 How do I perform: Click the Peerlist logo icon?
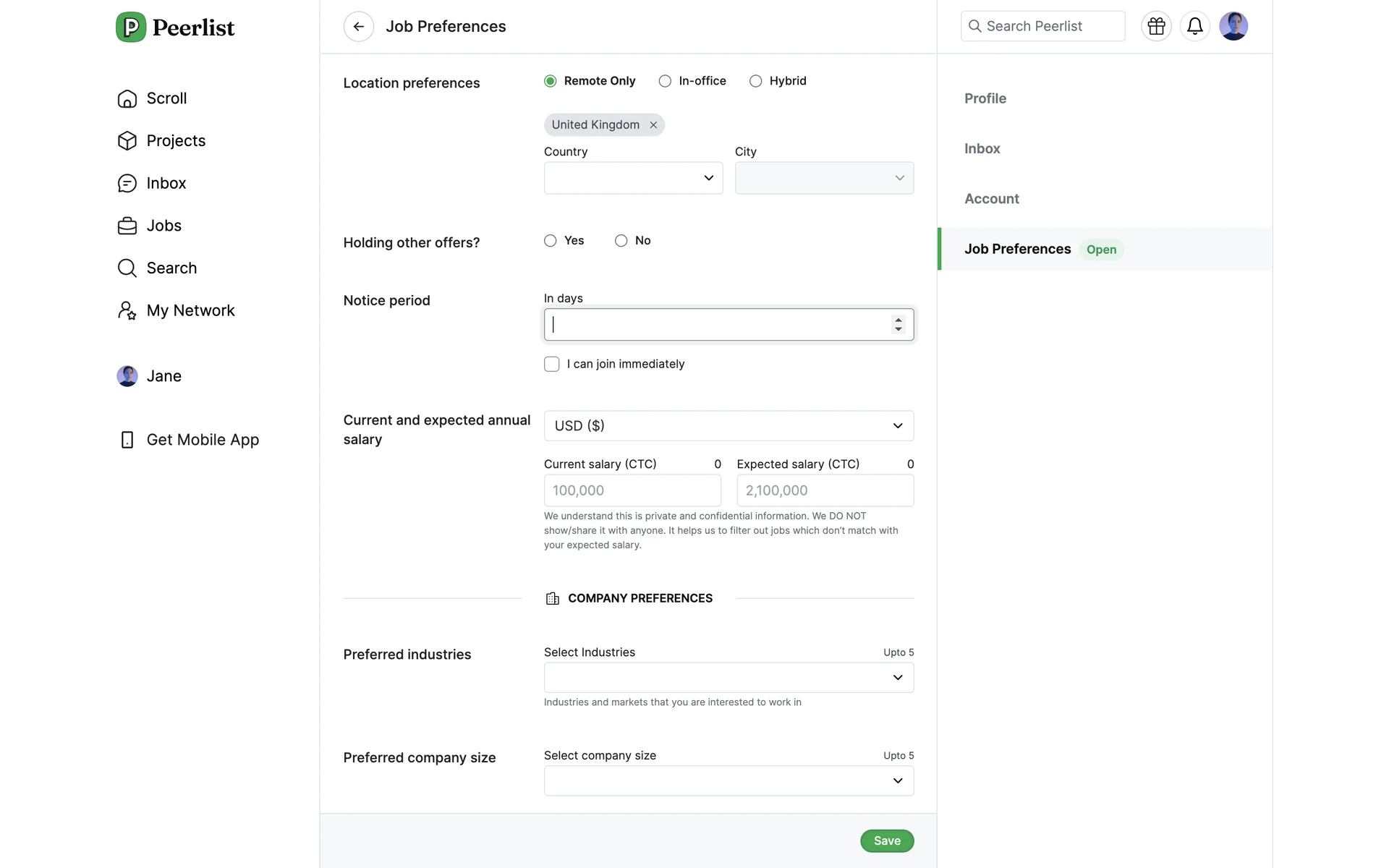131,27
